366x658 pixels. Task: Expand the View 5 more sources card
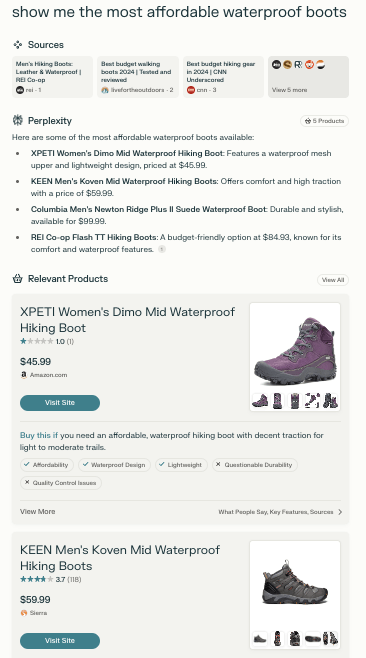pyautogui.click(x=308, y=77)
